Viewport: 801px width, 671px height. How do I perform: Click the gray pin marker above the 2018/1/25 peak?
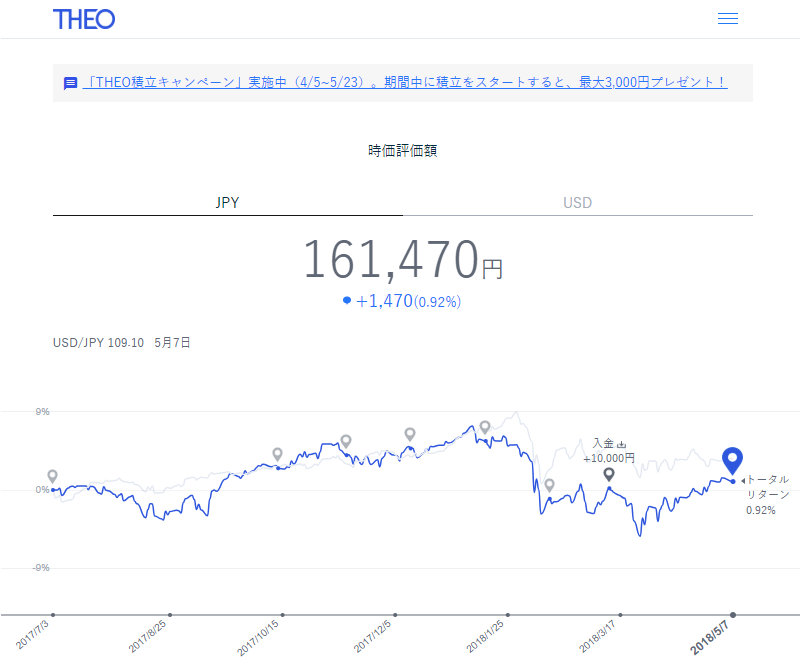pos(485,426)
